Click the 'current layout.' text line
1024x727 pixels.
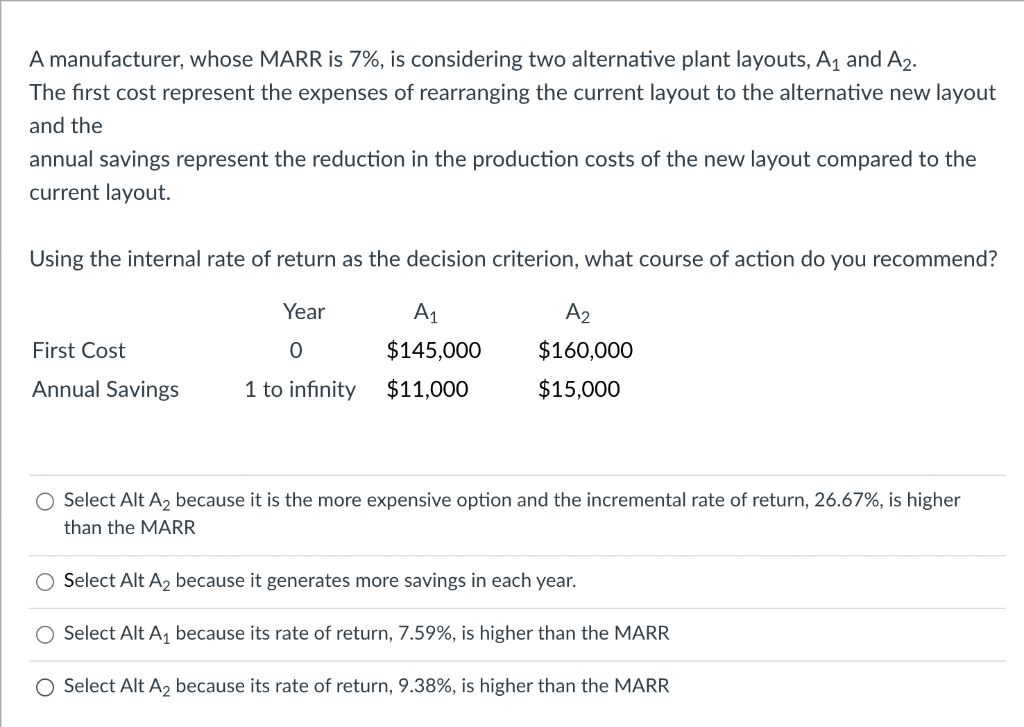click(100, 193)
